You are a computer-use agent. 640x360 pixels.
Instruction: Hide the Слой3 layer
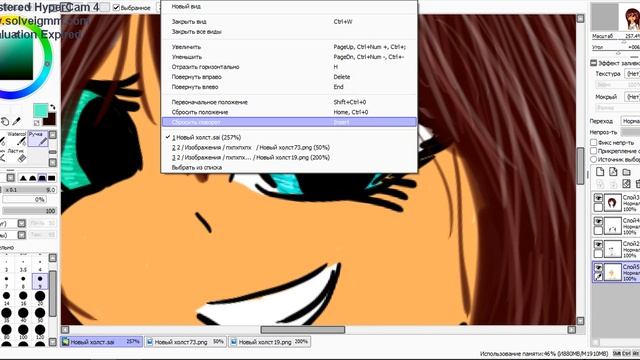(598, 198)
